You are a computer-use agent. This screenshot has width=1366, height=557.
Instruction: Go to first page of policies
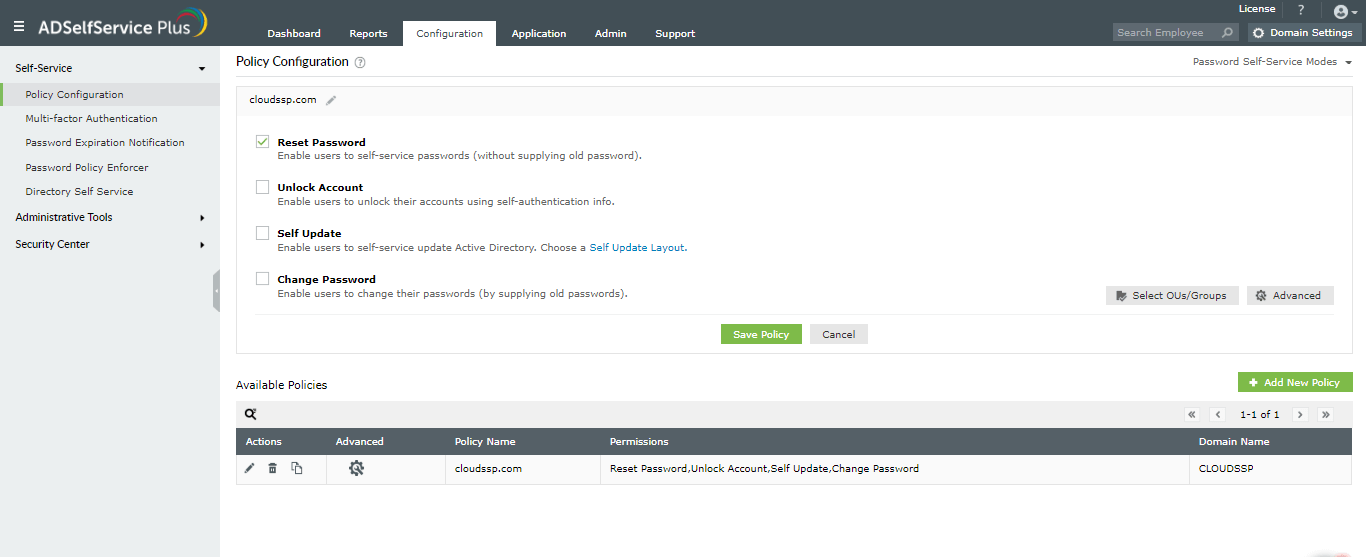pos(1192,414)
